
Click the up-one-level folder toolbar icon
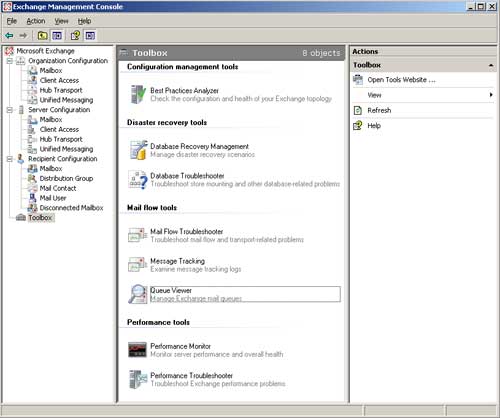click(x=42, y=35)
